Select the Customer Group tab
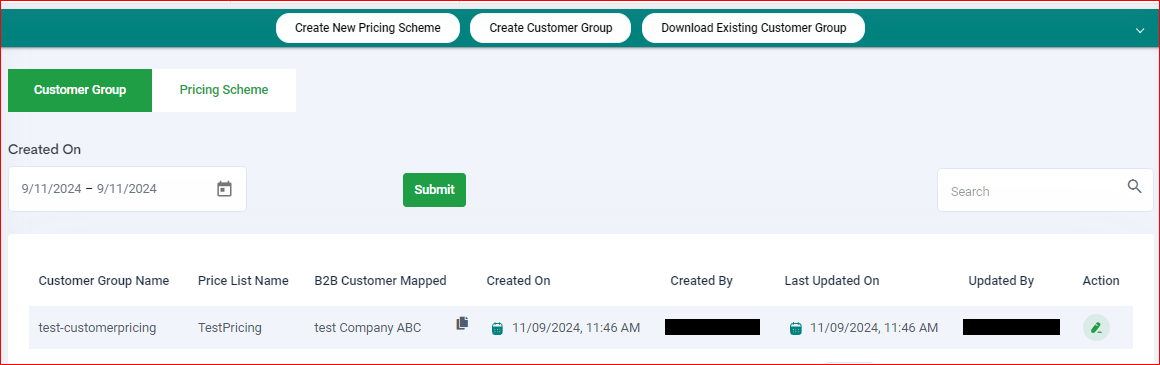Screen dimensions: 1160x365 tap(80, 90)
